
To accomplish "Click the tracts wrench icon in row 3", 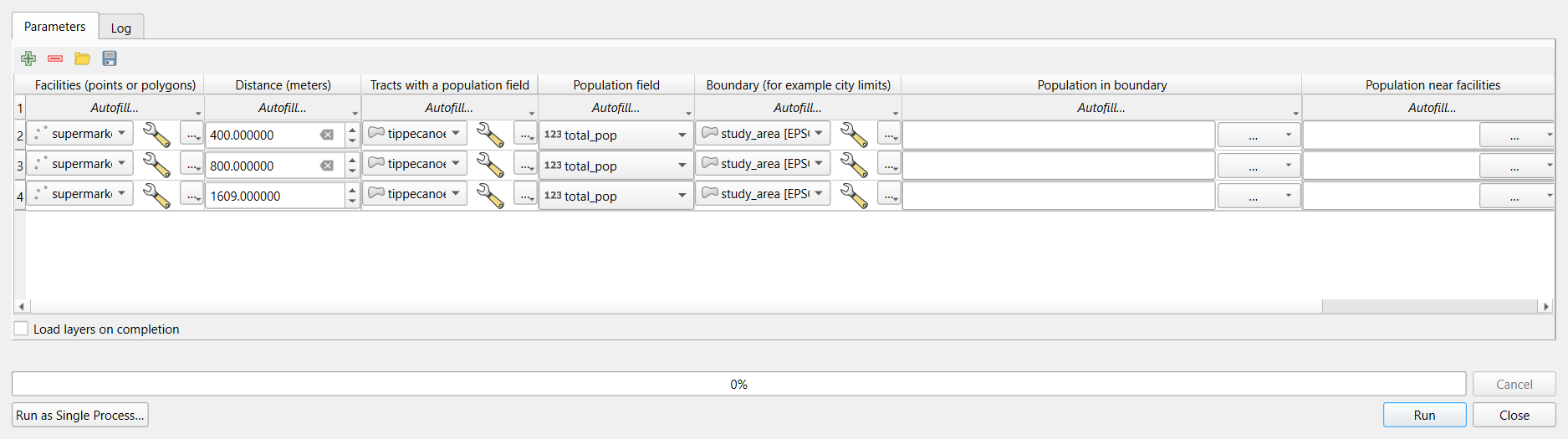I will coord(490,165).
